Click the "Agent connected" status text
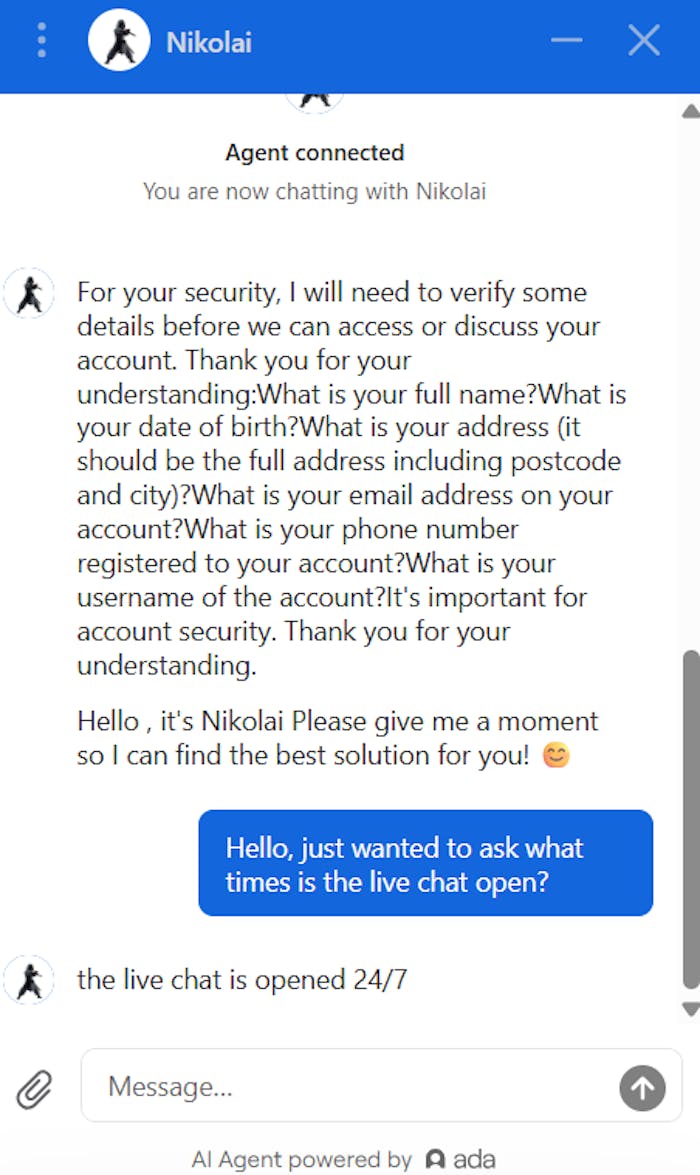The height and width of the screenshot is (1175, 700). (x=314, y=153)
